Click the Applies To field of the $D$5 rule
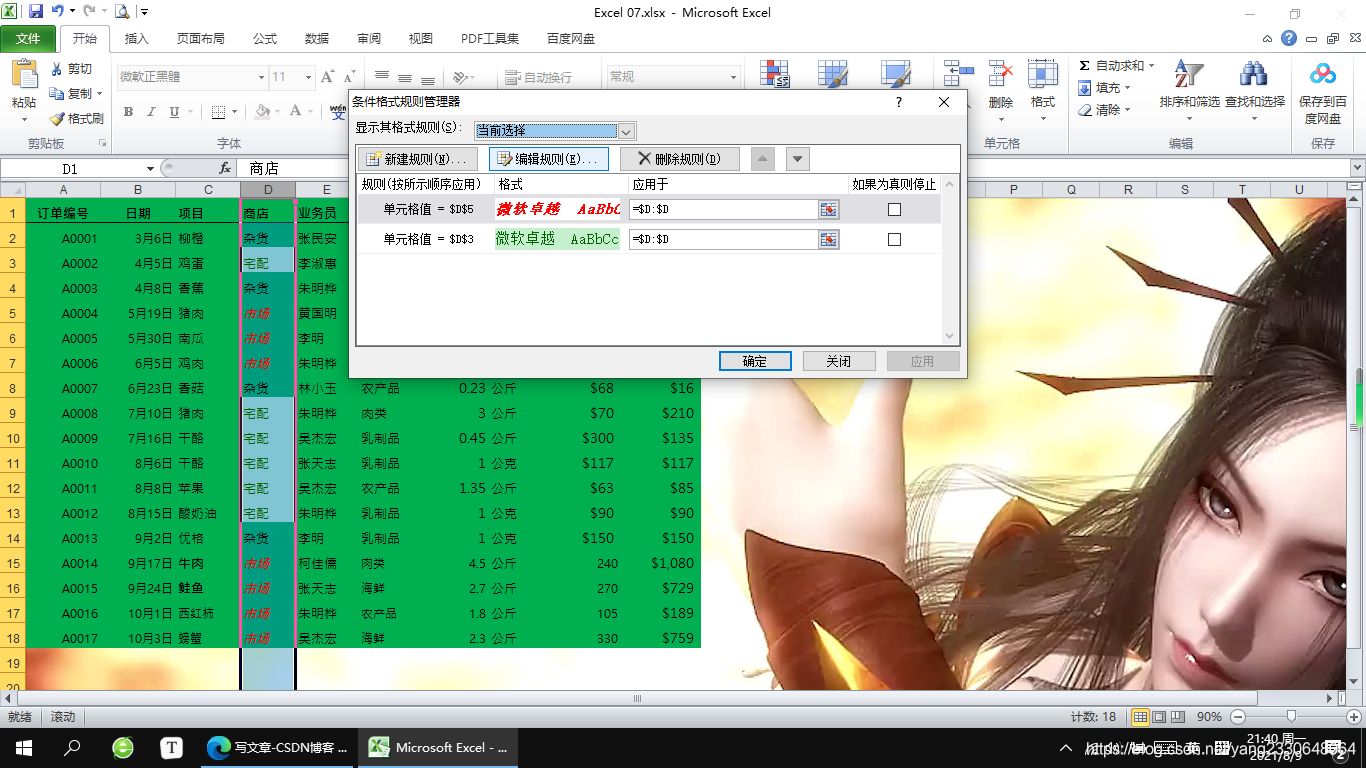 point(724,209)
